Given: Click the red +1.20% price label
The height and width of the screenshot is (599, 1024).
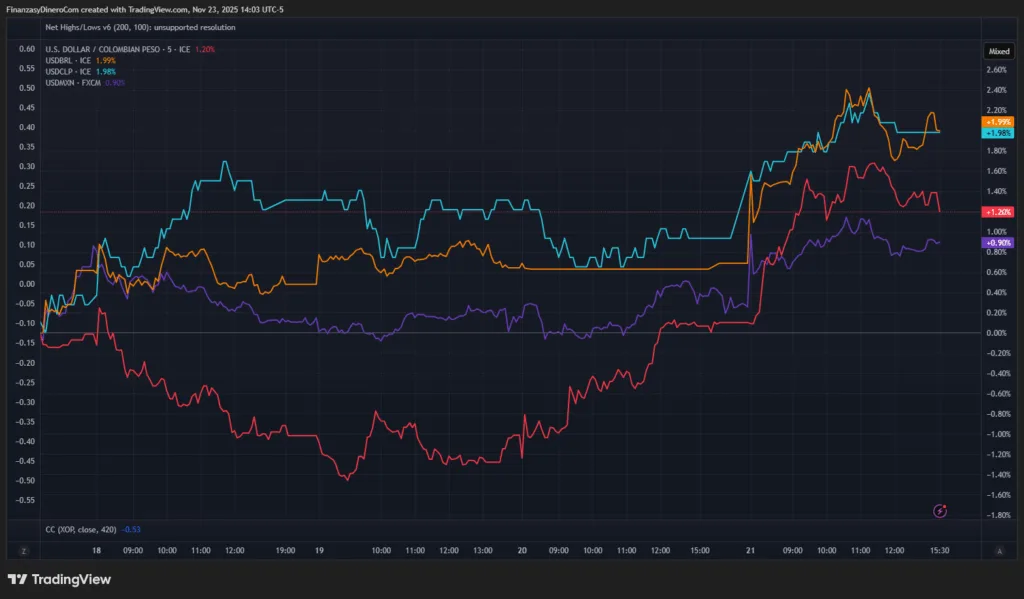Looking at the screenshot, I should coord(998,212).
